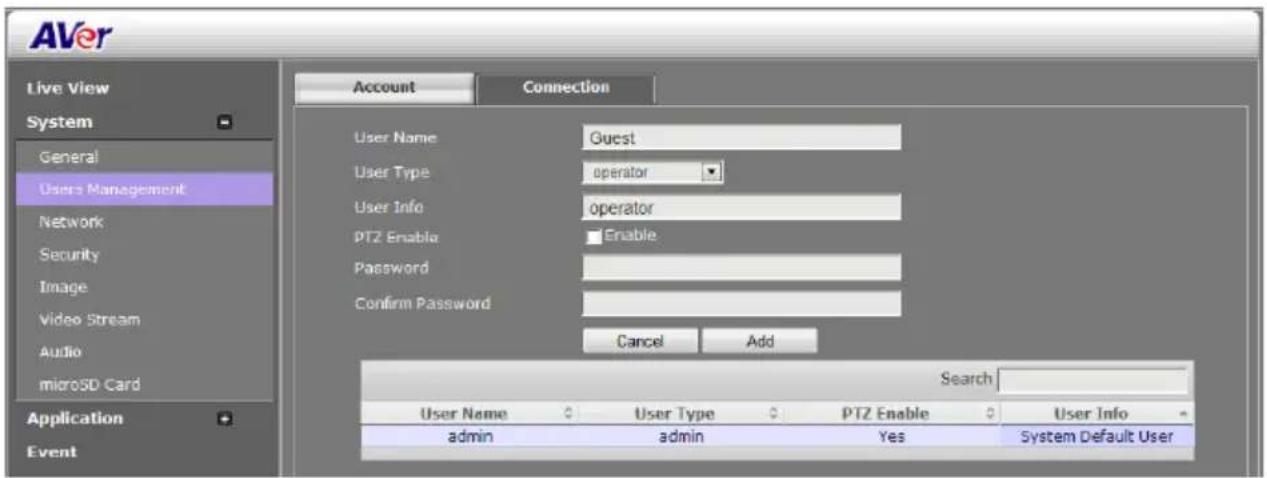Expand the Application section
The width and height of the screenshot is (1267, 478).
[226, 418]
